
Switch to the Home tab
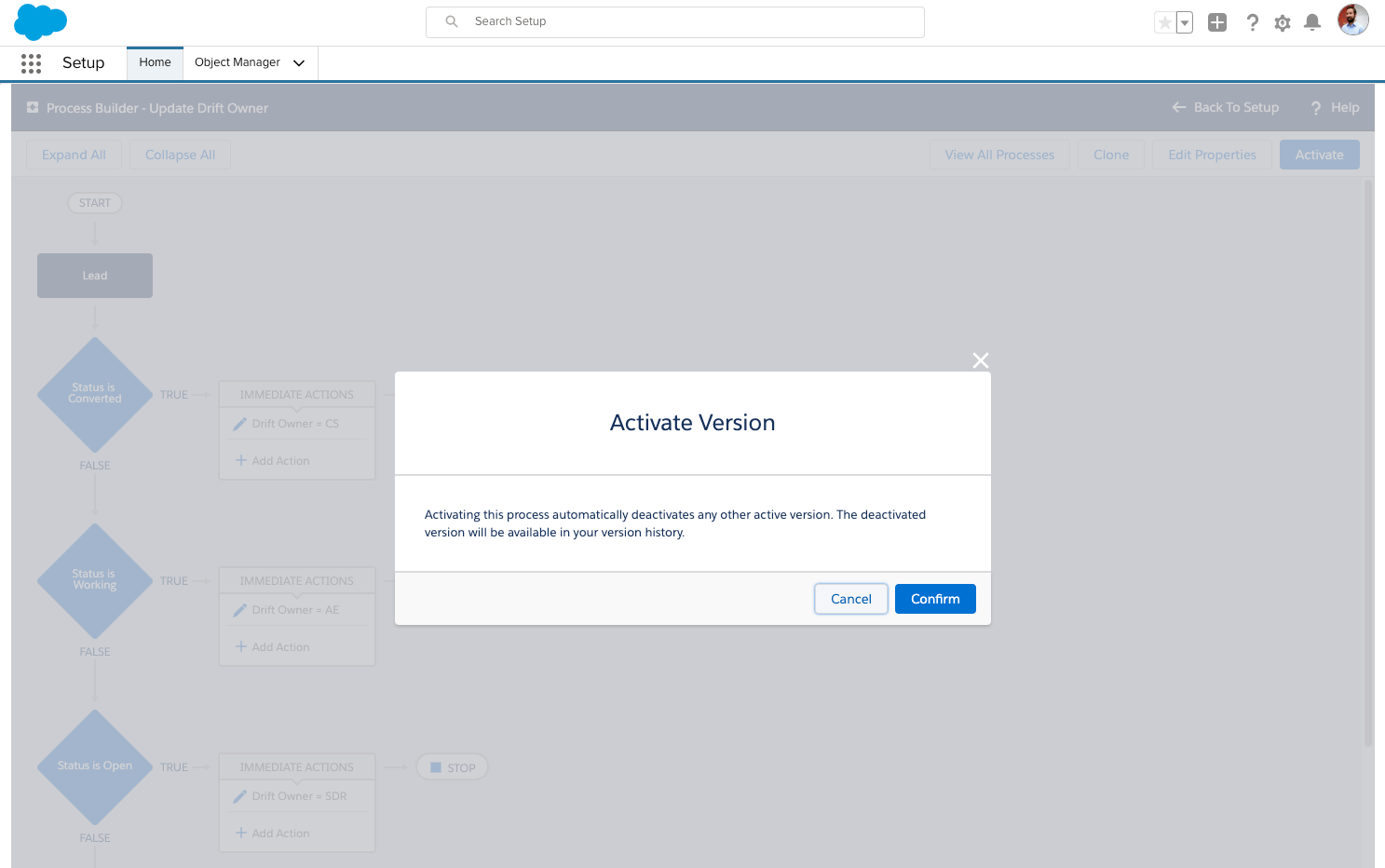pos(156,62)
